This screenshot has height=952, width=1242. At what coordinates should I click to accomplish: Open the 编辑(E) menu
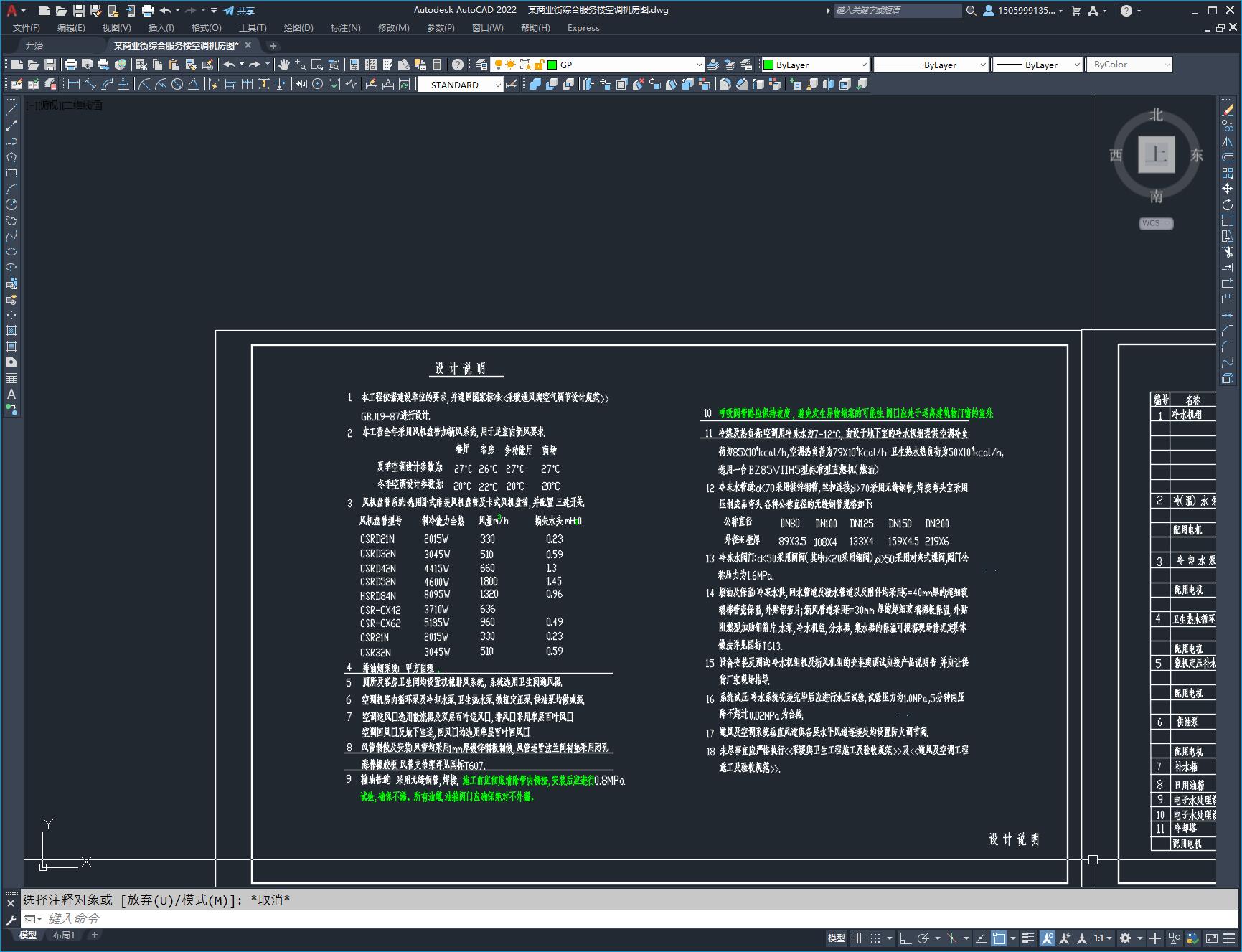coord(71,27)
